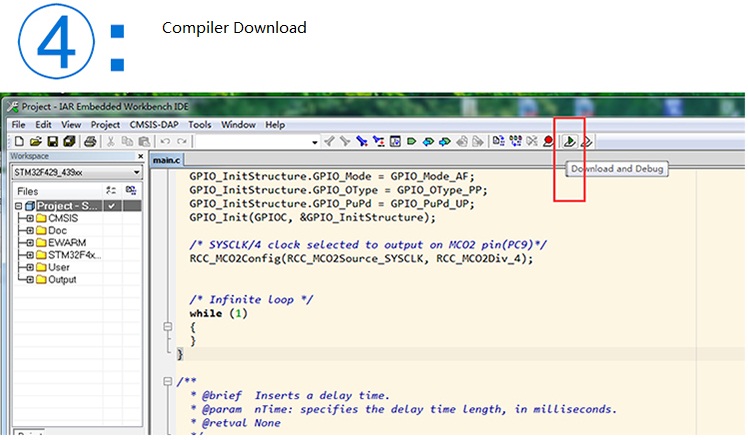Open the toolbar search combo box dropdown

click(x=314, y=142)
